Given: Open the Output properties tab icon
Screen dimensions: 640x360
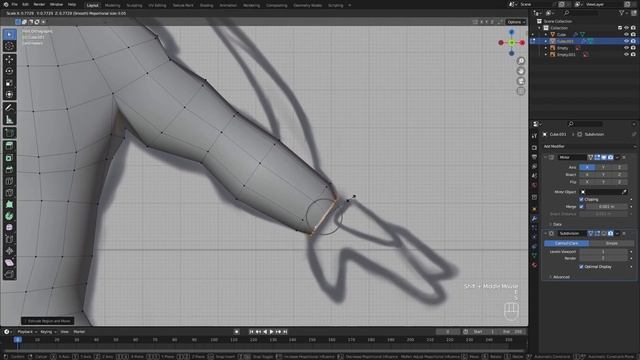Looking at the screenshot, I should point(534,157).
